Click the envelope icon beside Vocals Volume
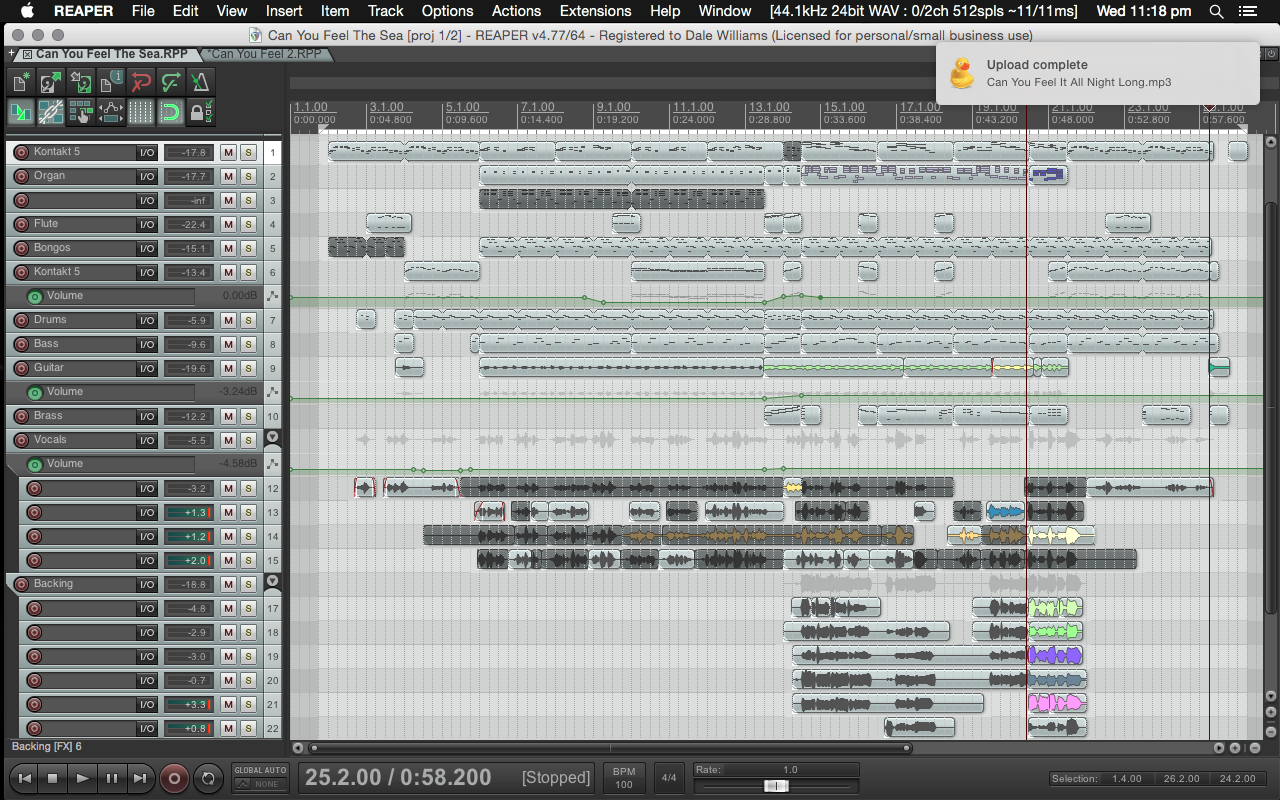Screen dimensions: 1280x800 (272, 464)
